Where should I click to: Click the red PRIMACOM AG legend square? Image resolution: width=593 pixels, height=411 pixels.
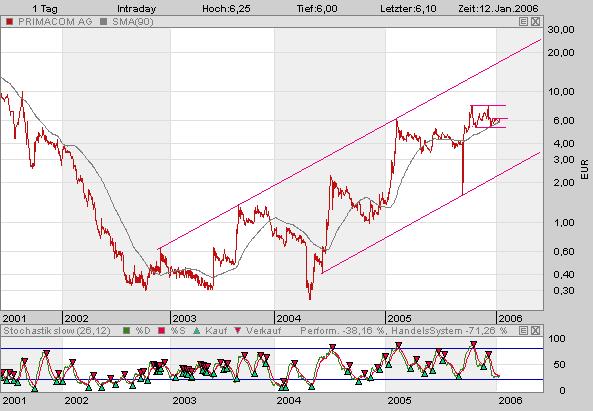9,22
